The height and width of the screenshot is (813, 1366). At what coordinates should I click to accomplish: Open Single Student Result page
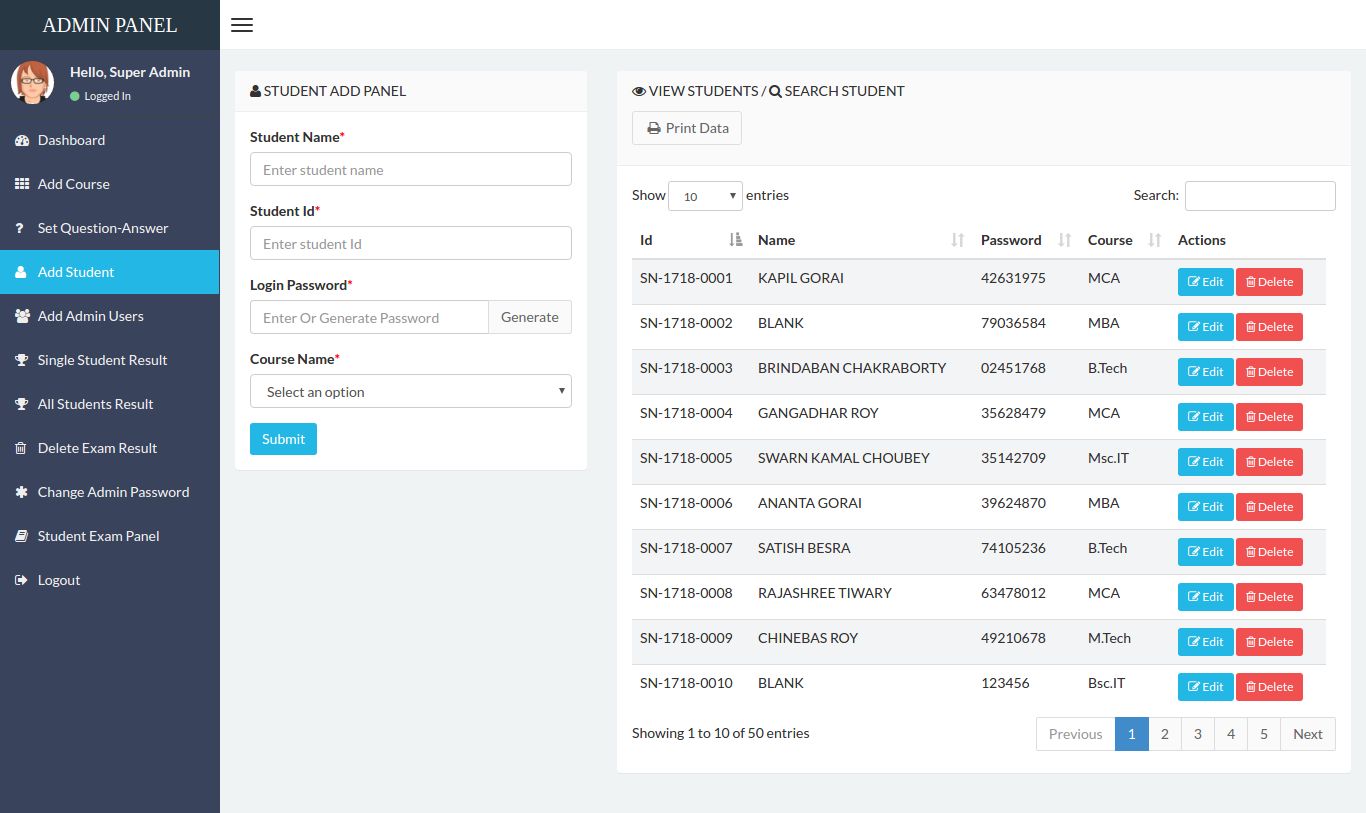(110, 360)
